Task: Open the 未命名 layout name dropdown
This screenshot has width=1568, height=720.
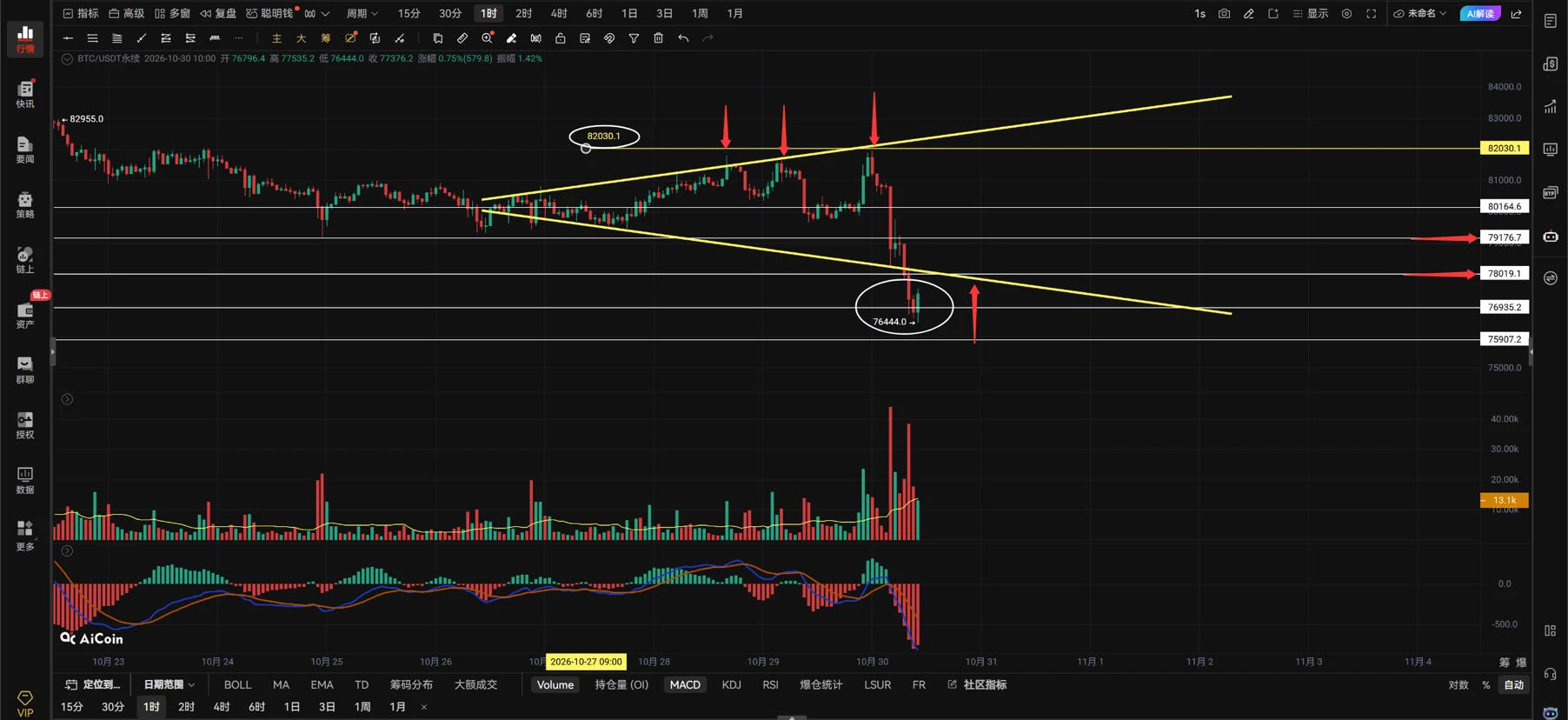Action: 1420,14
